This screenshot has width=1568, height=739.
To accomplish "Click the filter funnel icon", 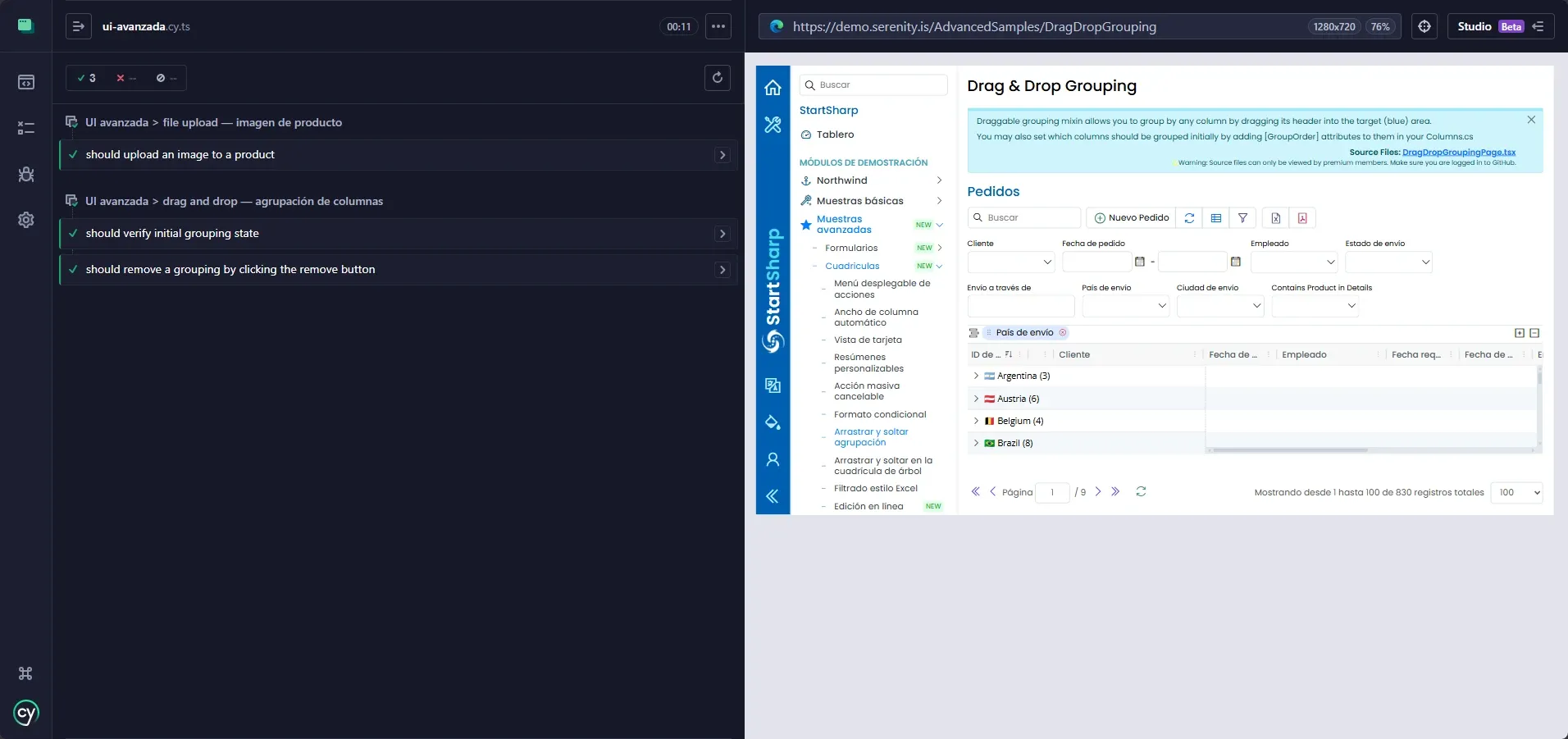I will 1243,217.
